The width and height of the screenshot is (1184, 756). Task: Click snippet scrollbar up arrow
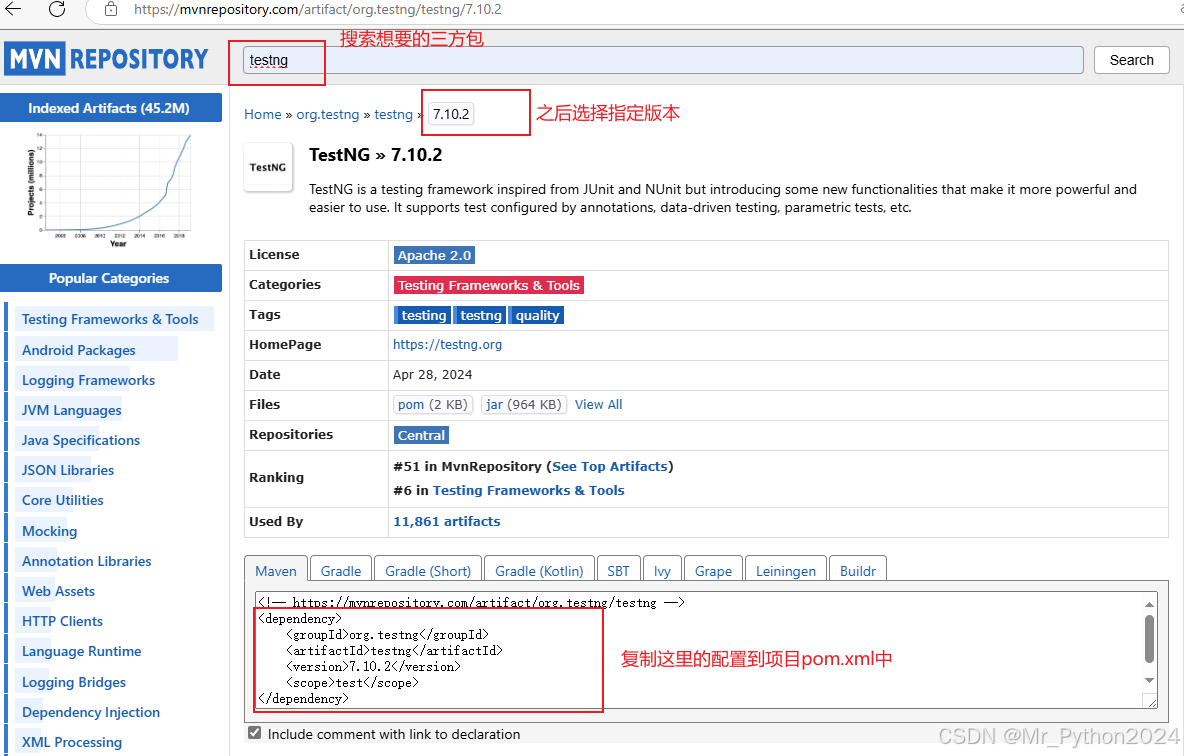[1149, 603]
